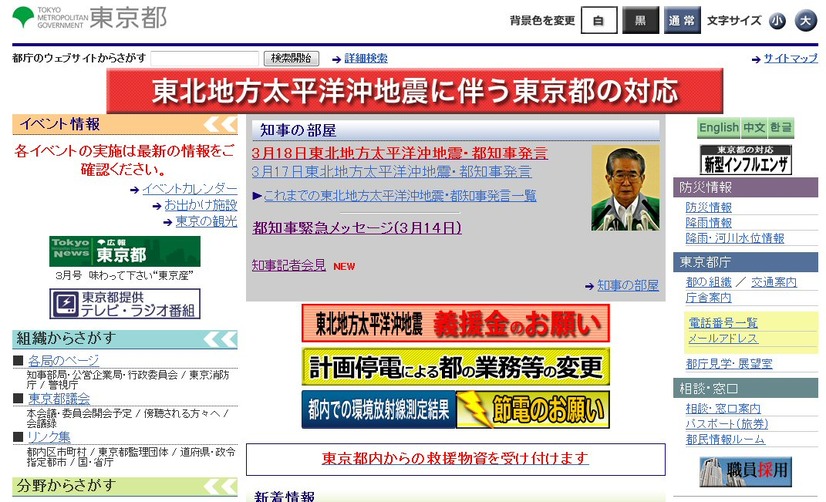Open the 節電のお願い lightning banner
This screenshot has height=502, width=826.
pos(533,410)
